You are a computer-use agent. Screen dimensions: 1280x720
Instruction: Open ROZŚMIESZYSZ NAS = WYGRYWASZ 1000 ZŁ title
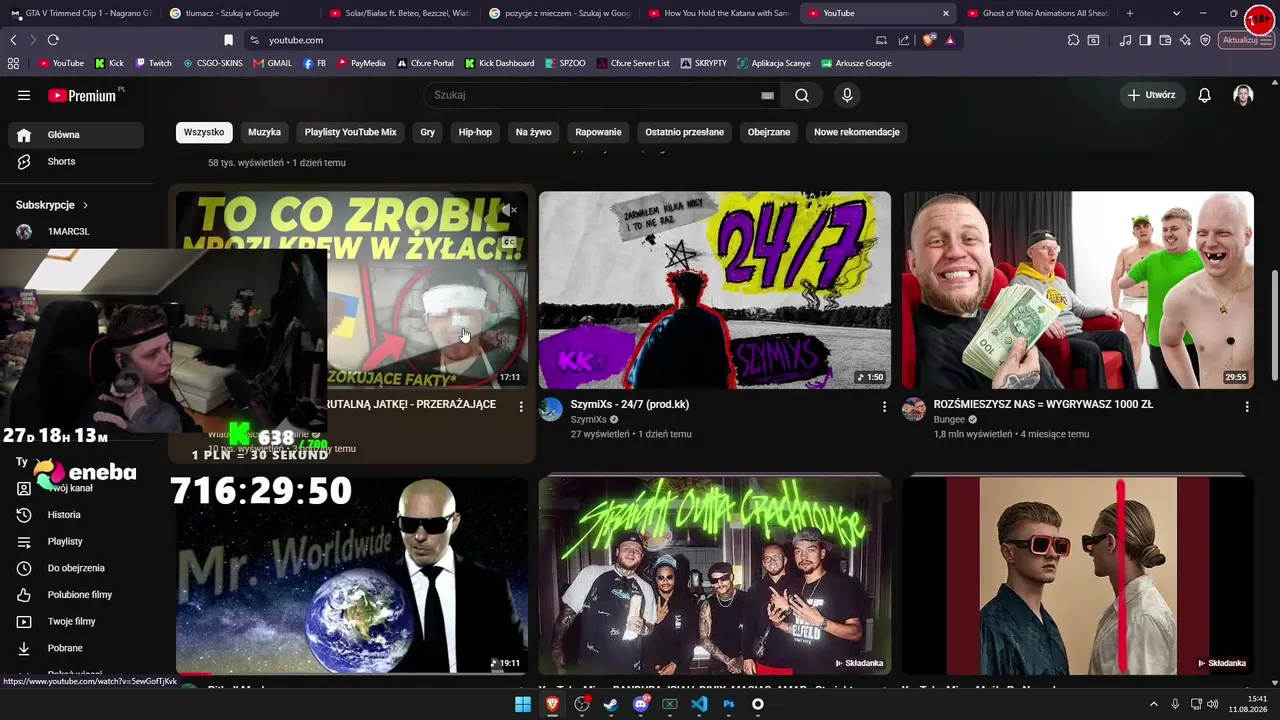click(x=1043, y=404)
